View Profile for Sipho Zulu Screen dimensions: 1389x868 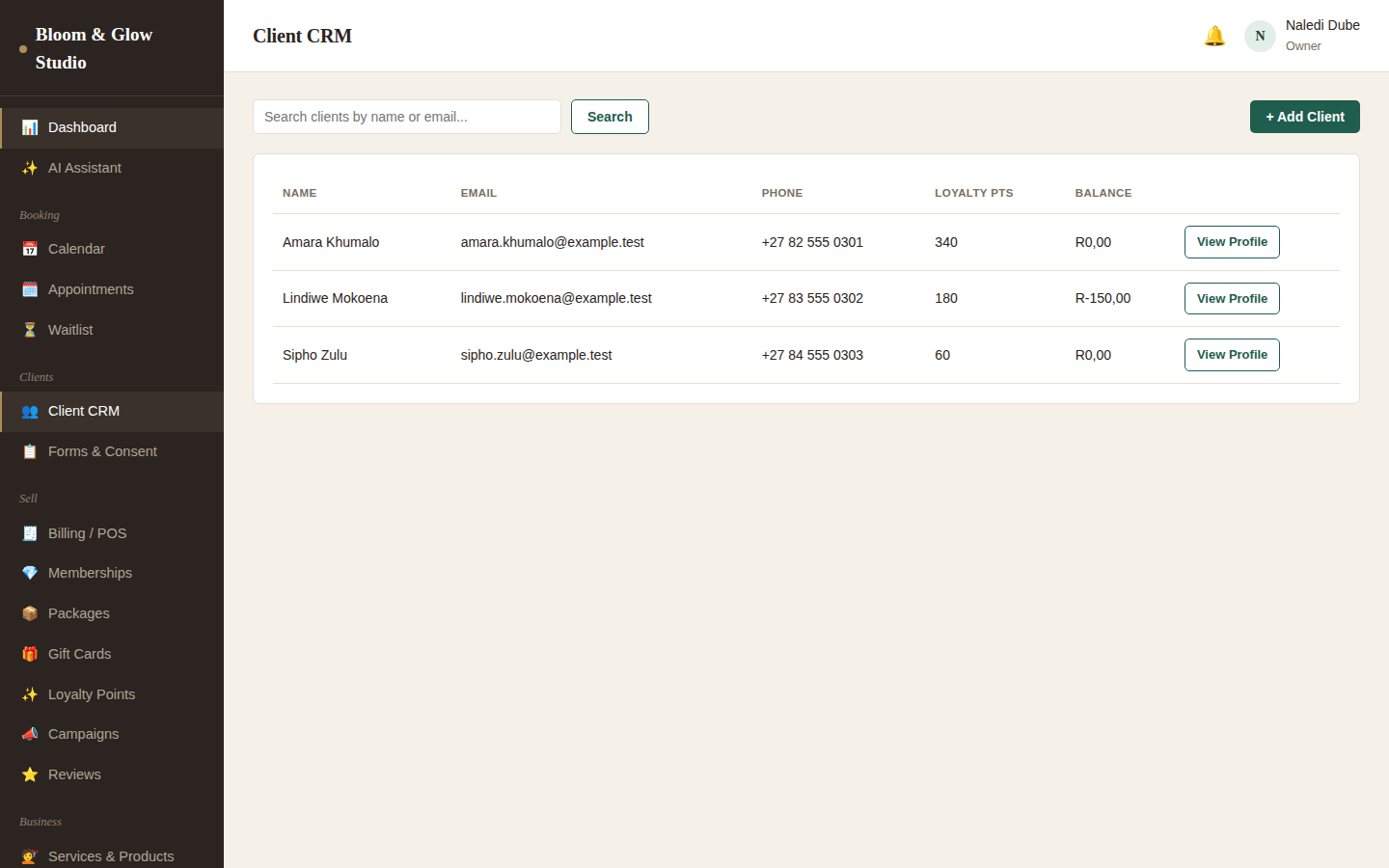1232,355
